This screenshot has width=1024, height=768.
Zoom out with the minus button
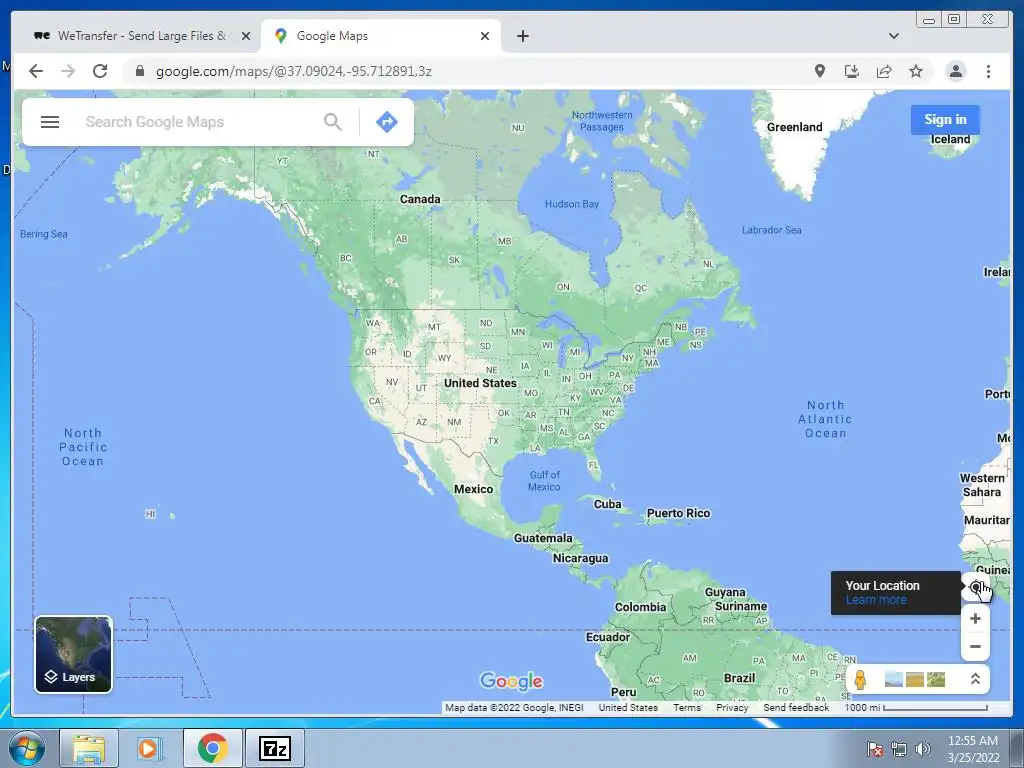point(975,647)
